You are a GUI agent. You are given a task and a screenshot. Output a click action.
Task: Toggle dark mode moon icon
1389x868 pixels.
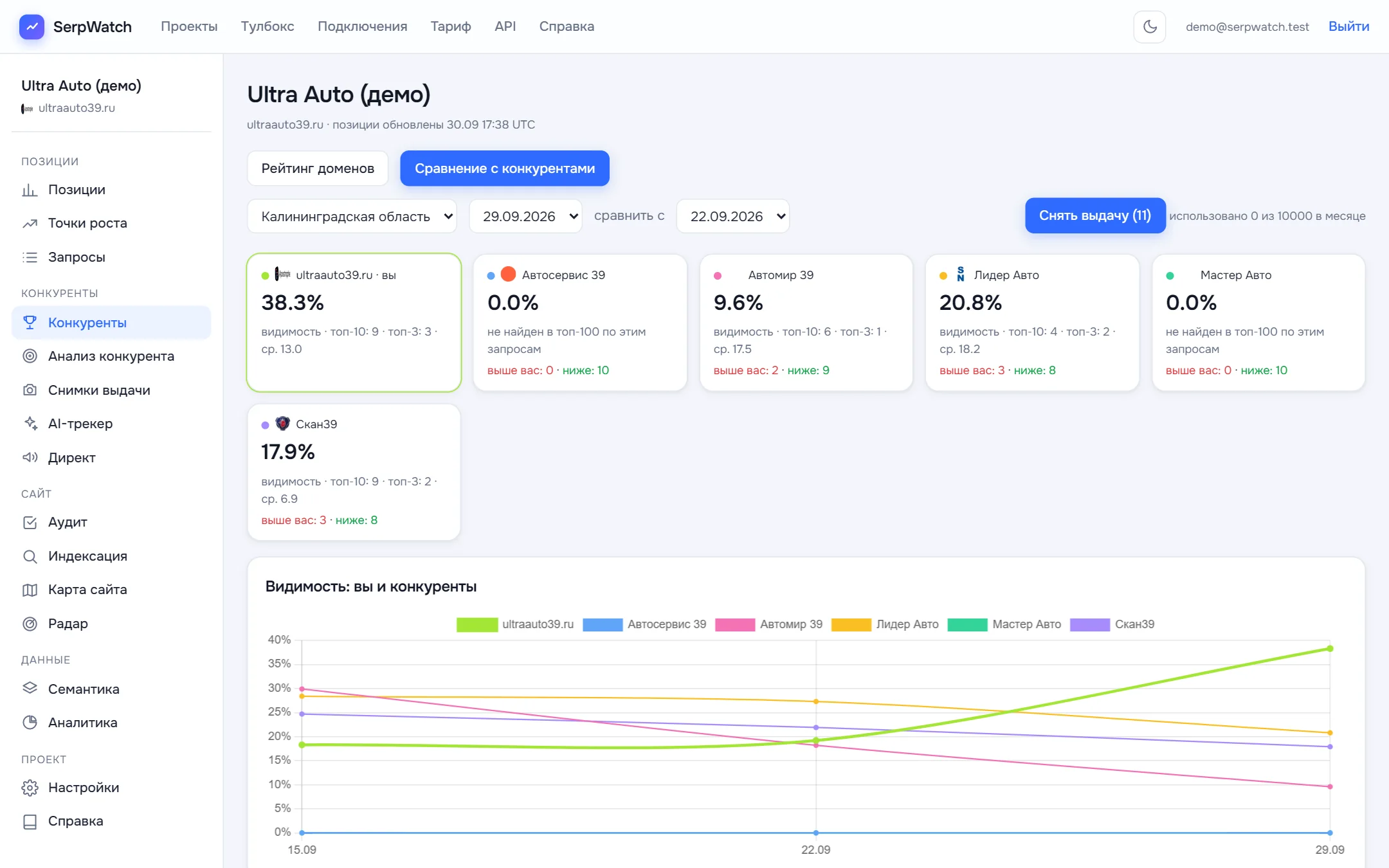click(1150, 27)
